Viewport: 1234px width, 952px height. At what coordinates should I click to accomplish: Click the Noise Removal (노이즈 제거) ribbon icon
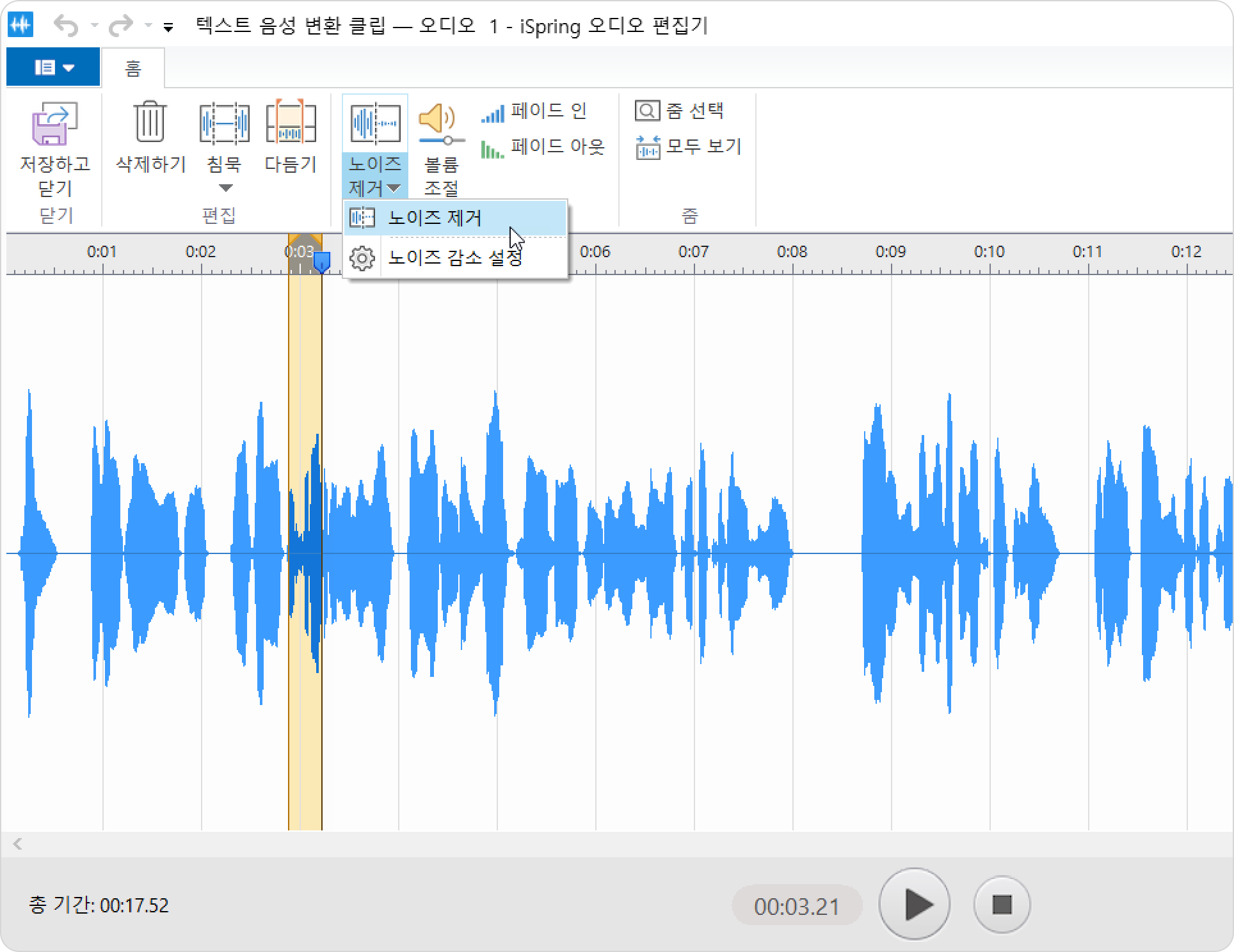(x=375, y=123)
